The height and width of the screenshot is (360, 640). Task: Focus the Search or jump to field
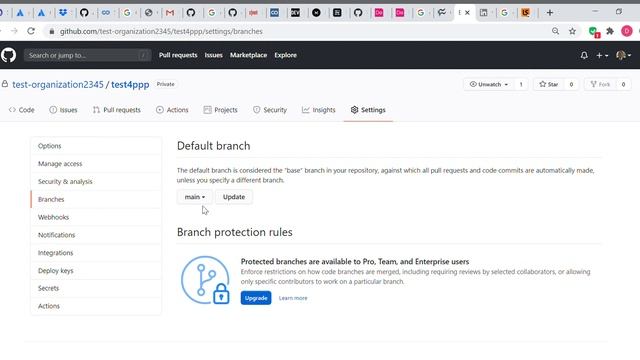click(x=87, y=55)
